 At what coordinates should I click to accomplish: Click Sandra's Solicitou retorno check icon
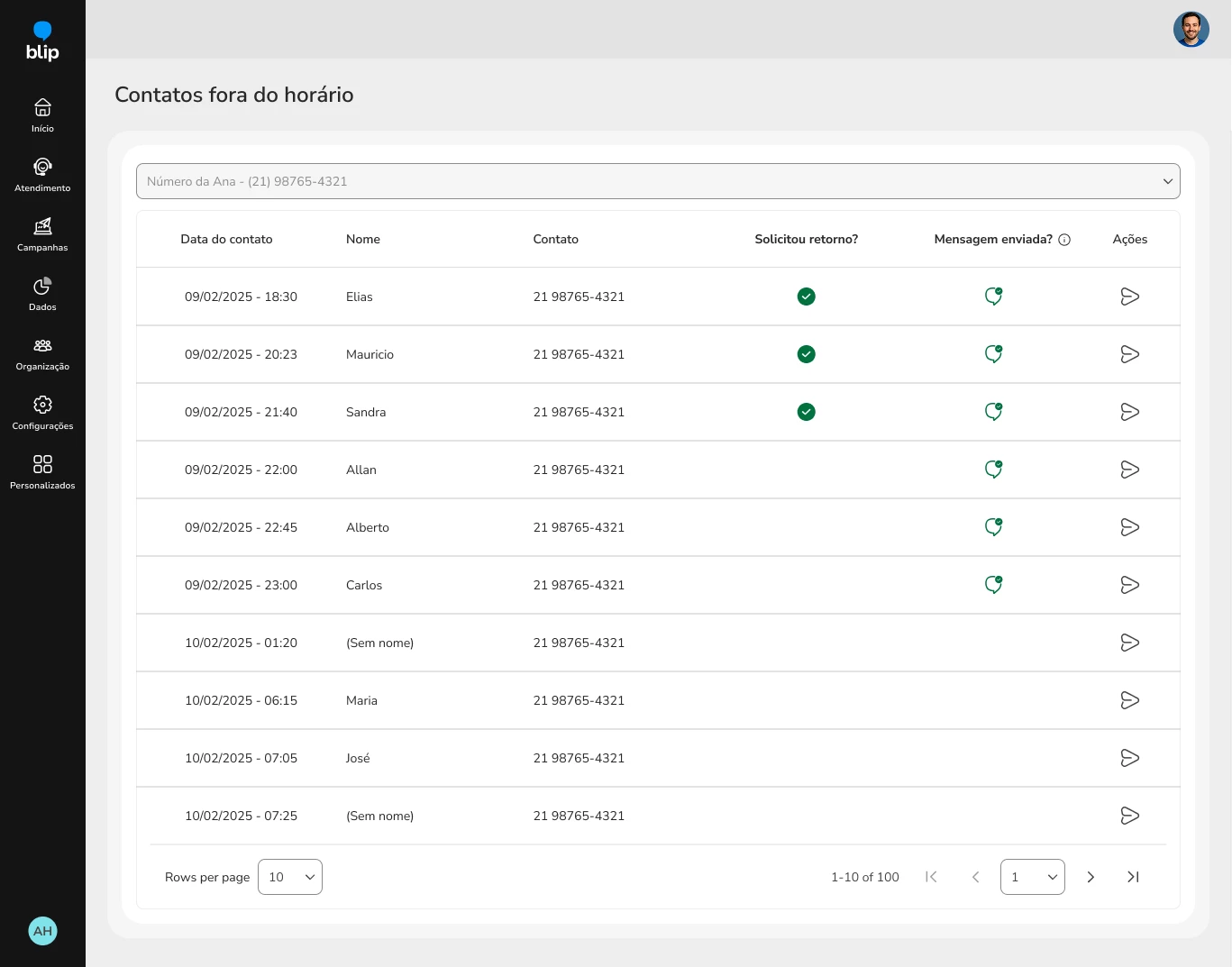tap(807, 412)
